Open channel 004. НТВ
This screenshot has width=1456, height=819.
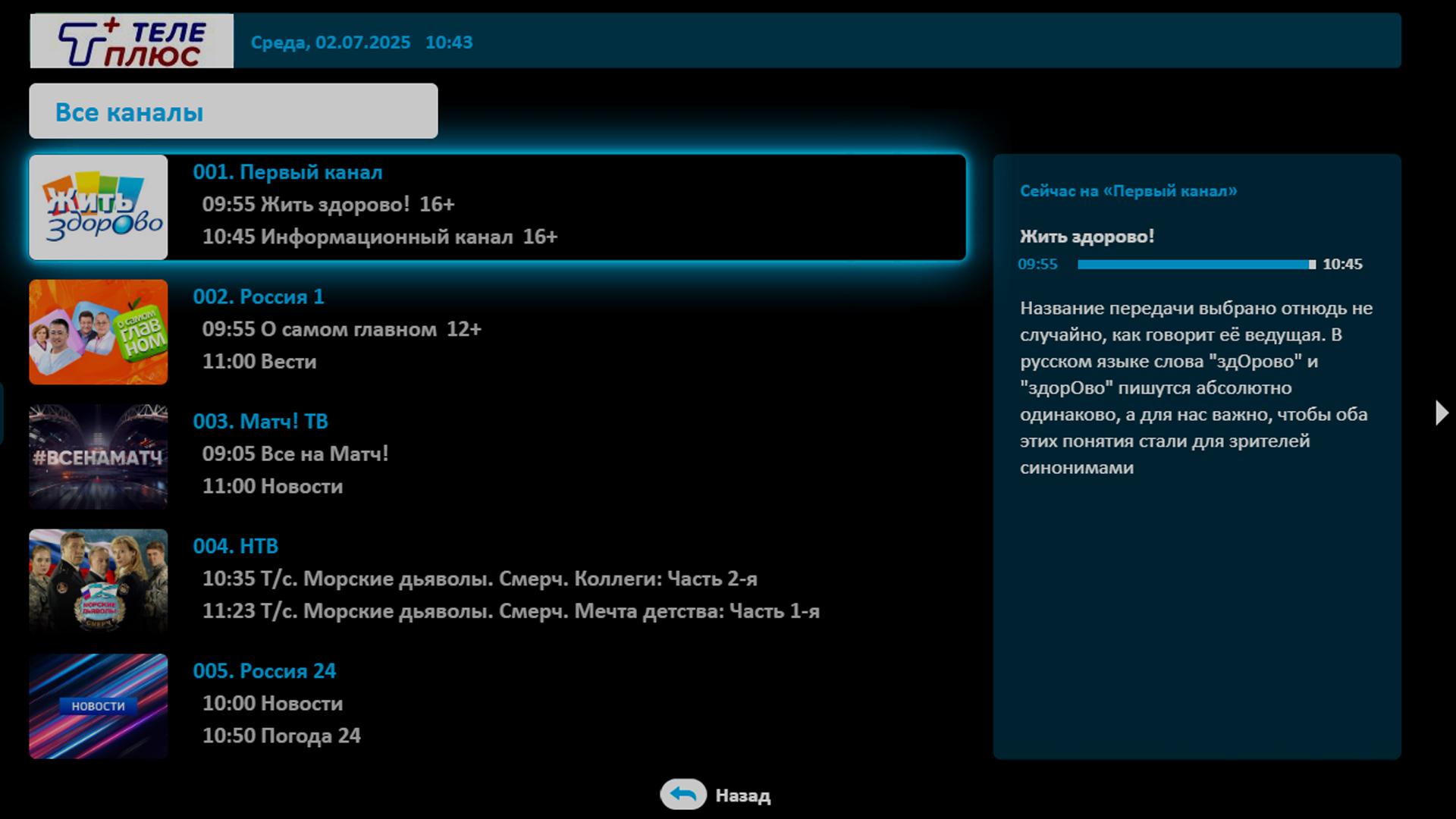tap(236, 546)
